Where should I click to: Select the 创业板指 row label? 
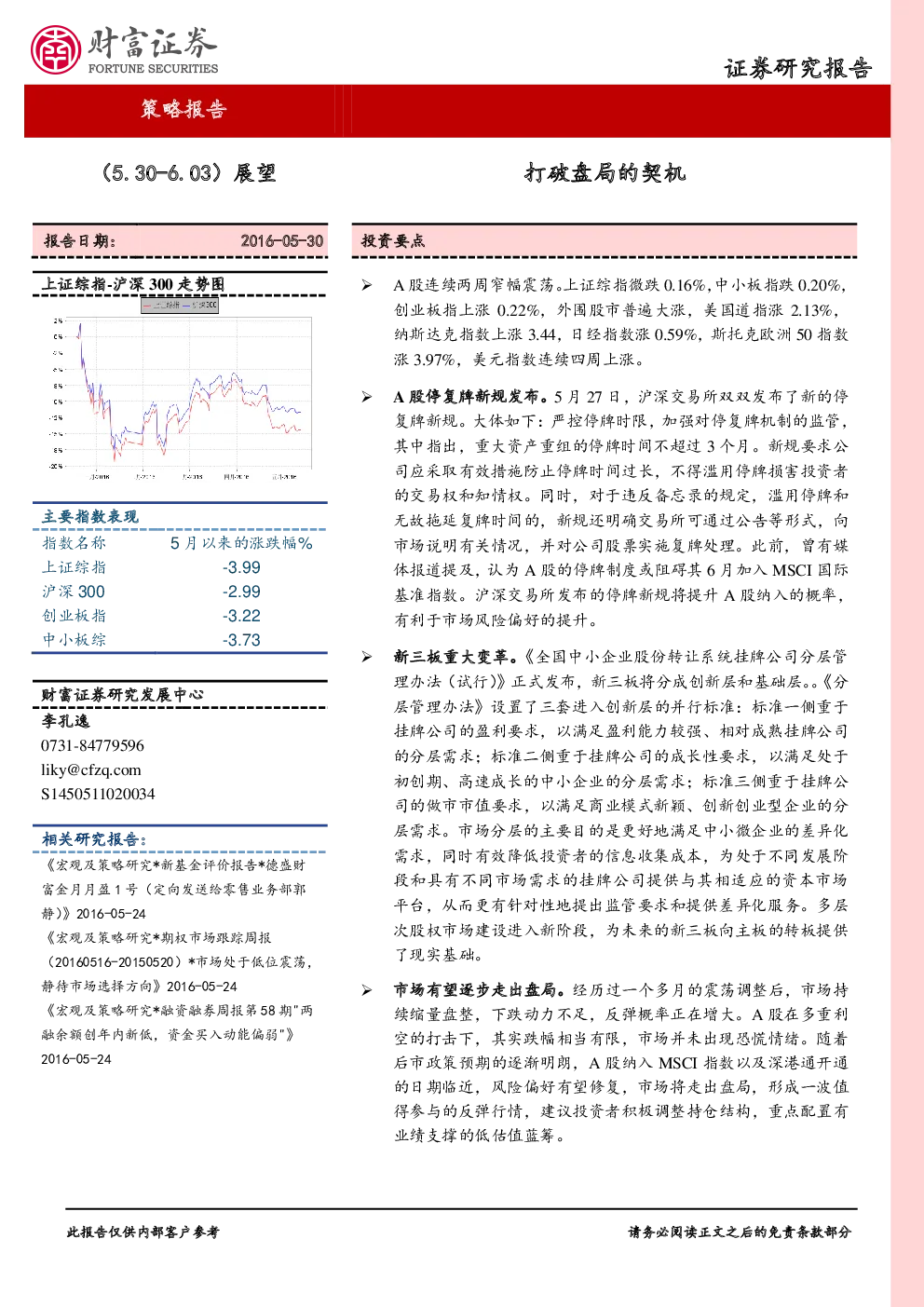tap(75, 615)
